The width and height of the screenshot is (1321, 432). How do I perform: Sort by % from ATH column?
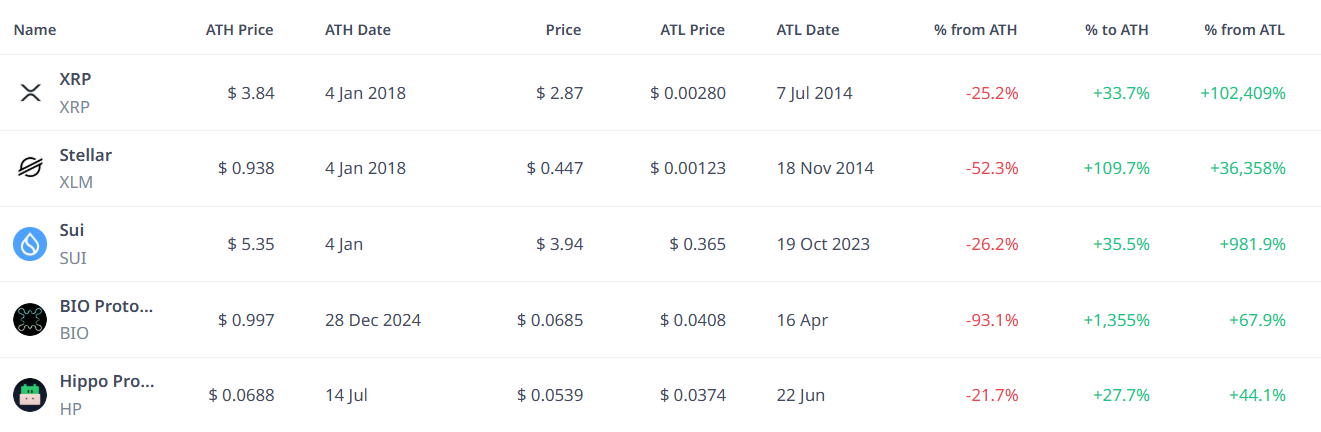(x=976, y=30)
